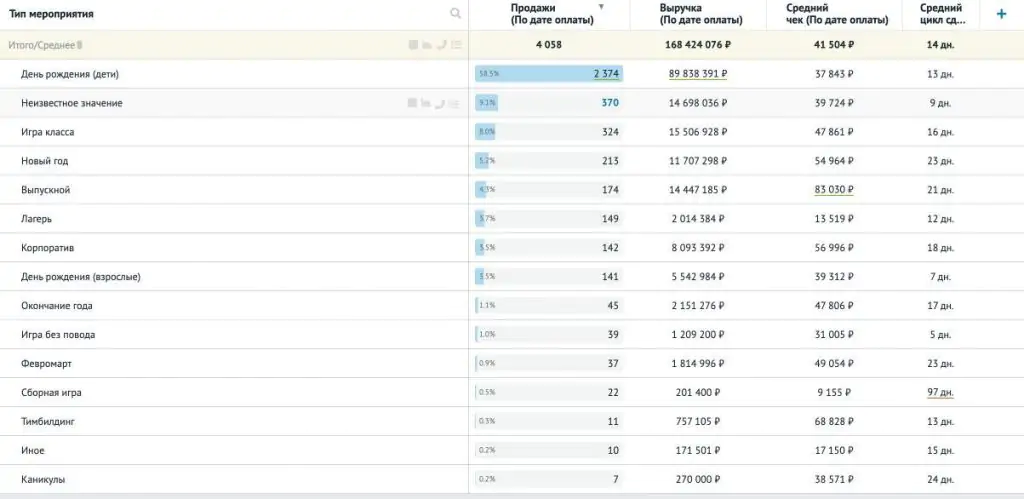Sort by 'Средний чек (По дате оплаты)' header
Screen dimensions: 1024x499
(x=837, y=14)
